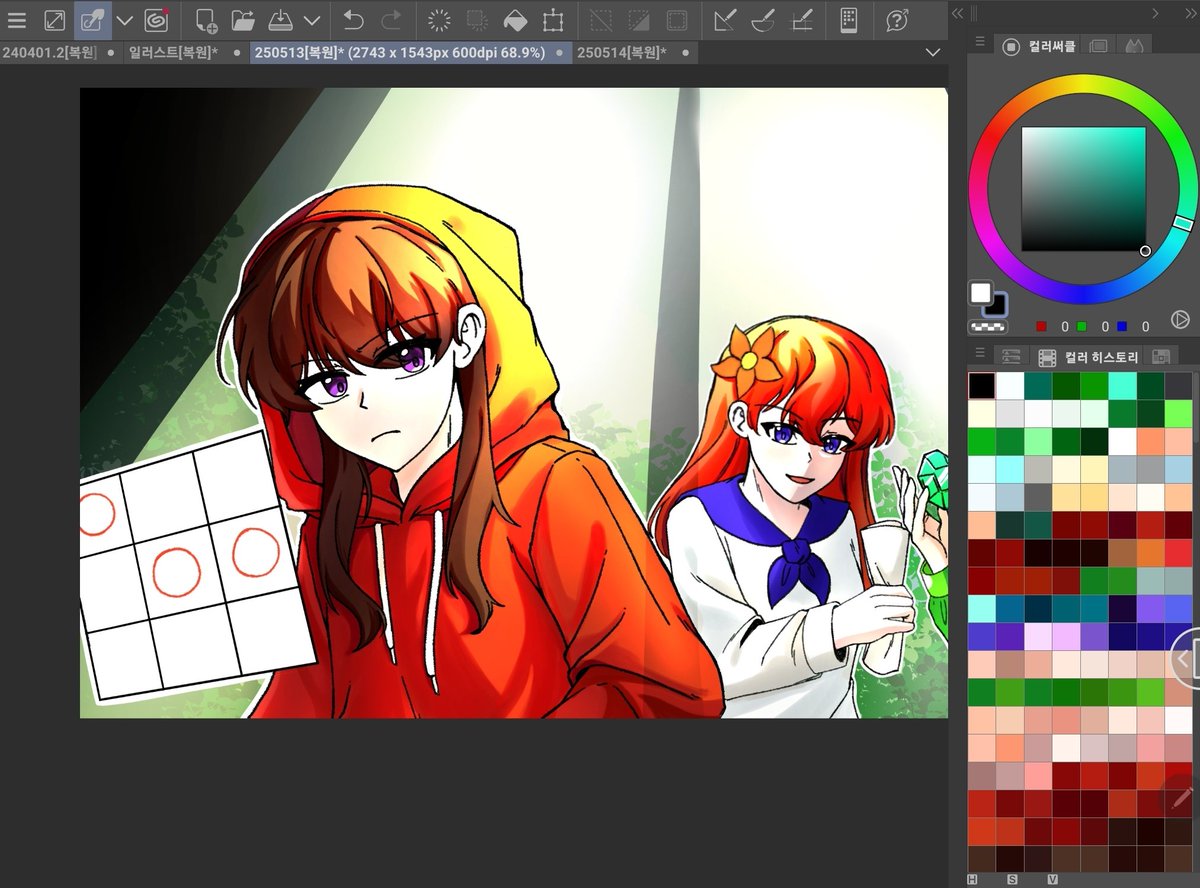
Task: Click inside the color wheel saturation square
Action: pyautogui.click(x=1083, y=189)
